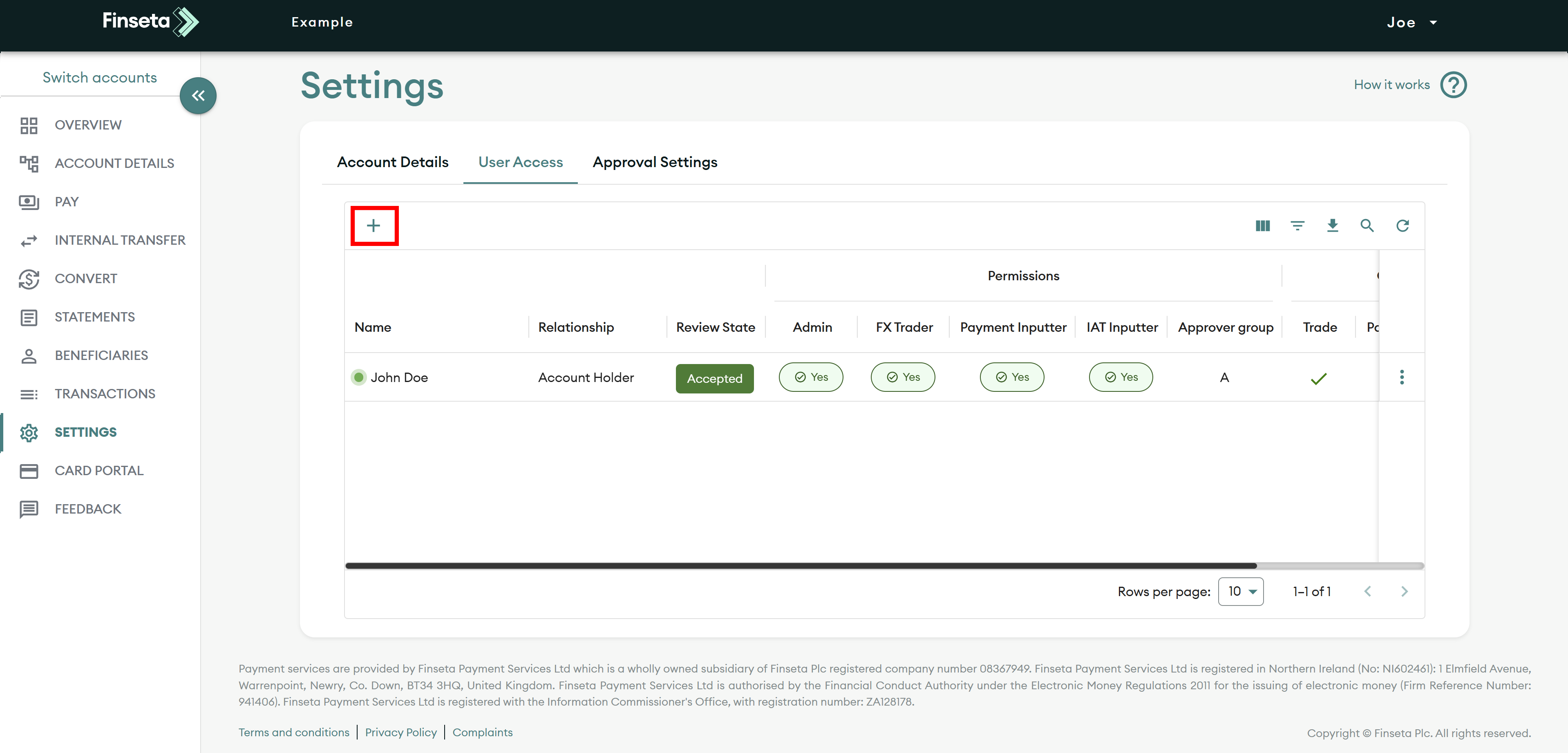The width and height of the screenshot is (1568, 753).
Task: Click the plus icon to add user
Action: pyautogui.click(x=374, y=226)
